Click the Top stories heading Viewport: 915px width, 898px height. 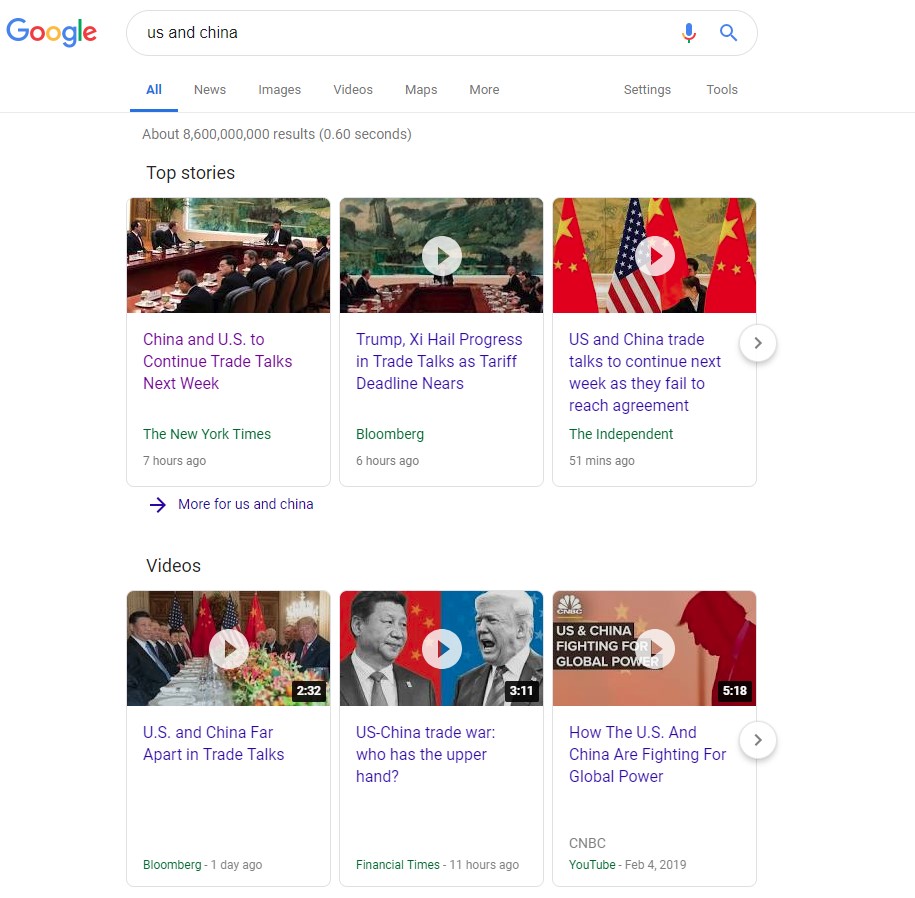click(190, 173)
